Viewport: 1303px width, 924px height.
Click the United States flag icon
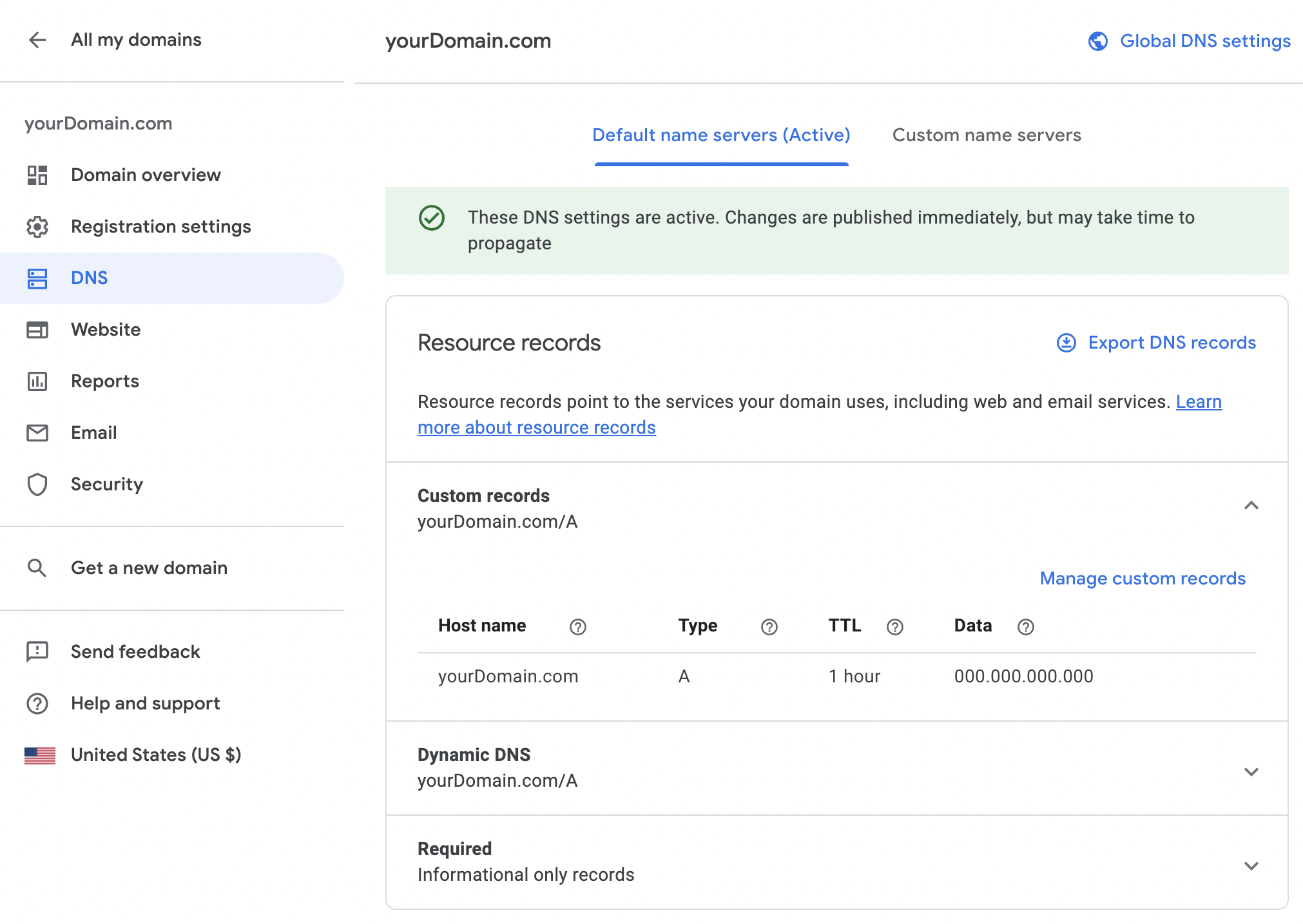[40, 755]
